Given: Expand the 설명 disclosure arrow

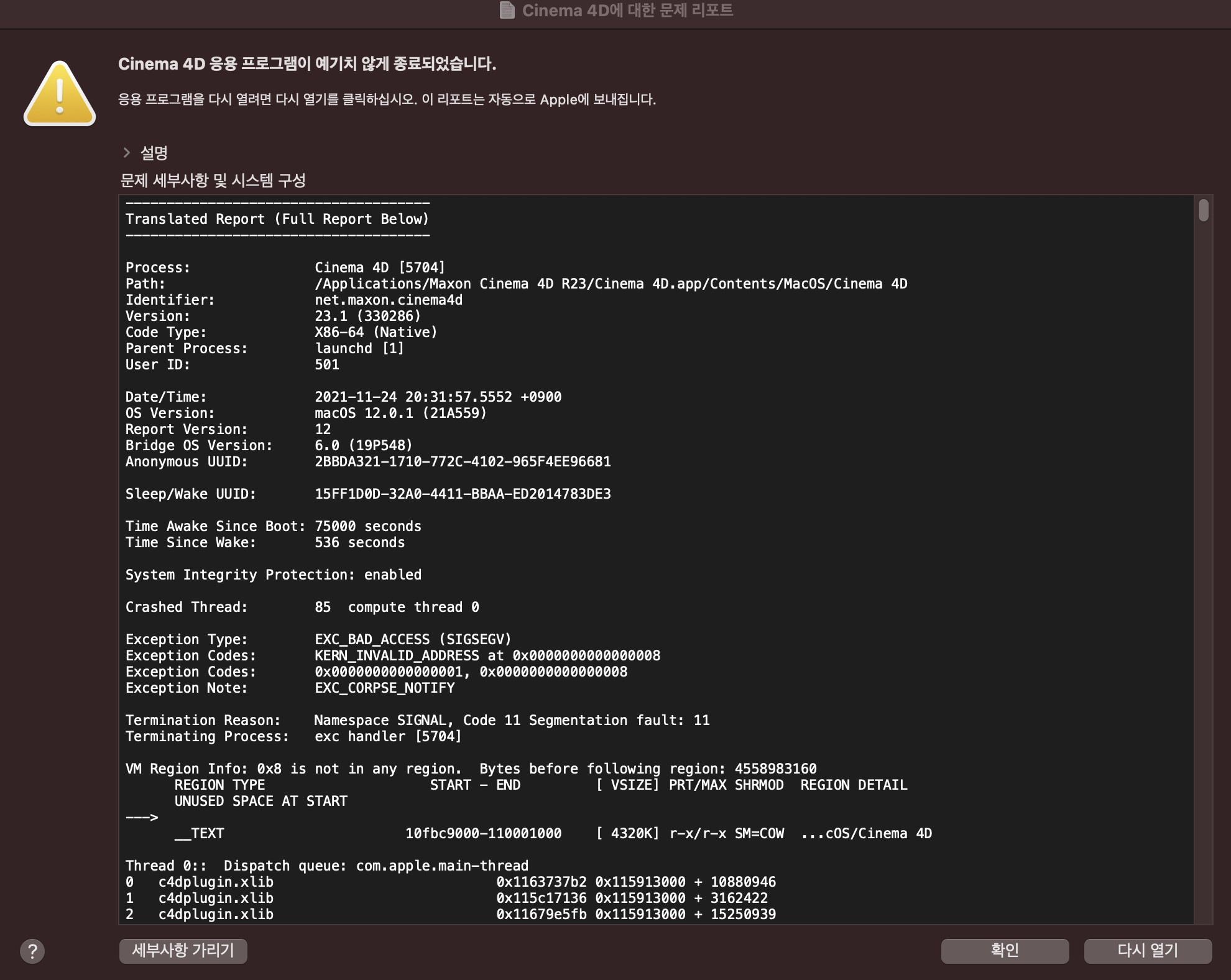Looking at the screenshot, I should (127, 152).
